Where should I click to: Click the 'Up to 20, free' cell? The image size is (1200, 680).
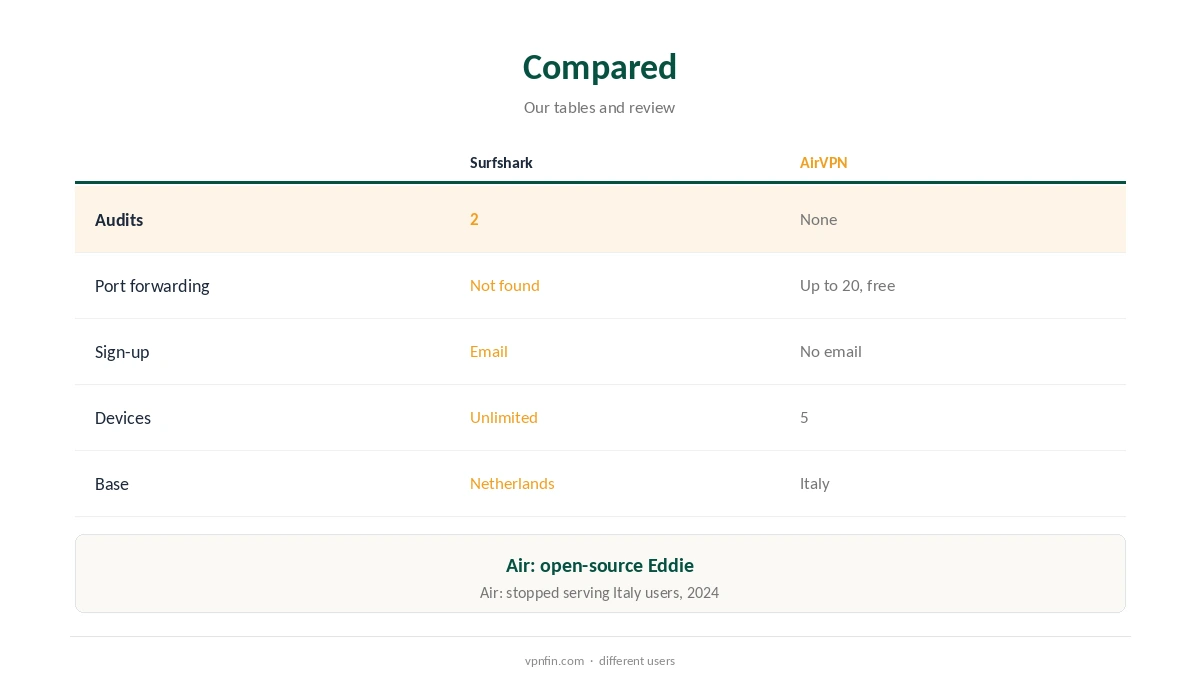pos(847,285)
